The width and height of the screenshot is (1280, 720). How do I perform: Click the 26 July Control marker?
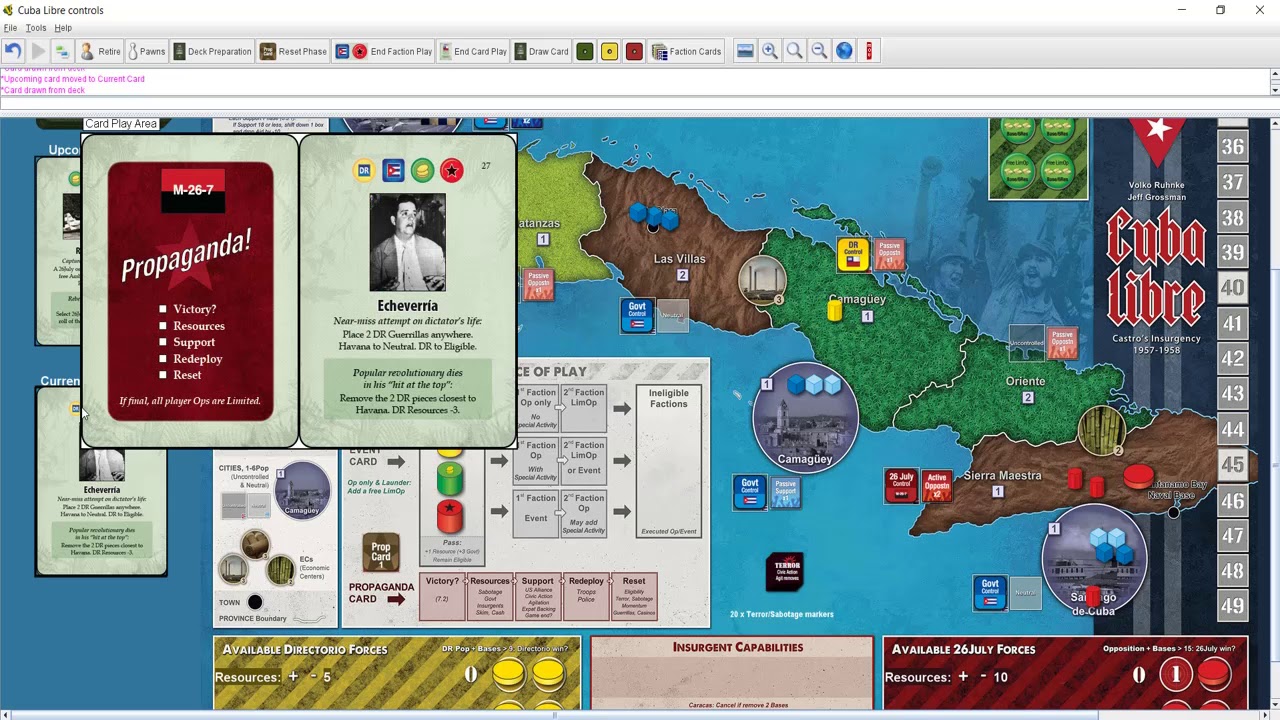[x=901, y=486]
